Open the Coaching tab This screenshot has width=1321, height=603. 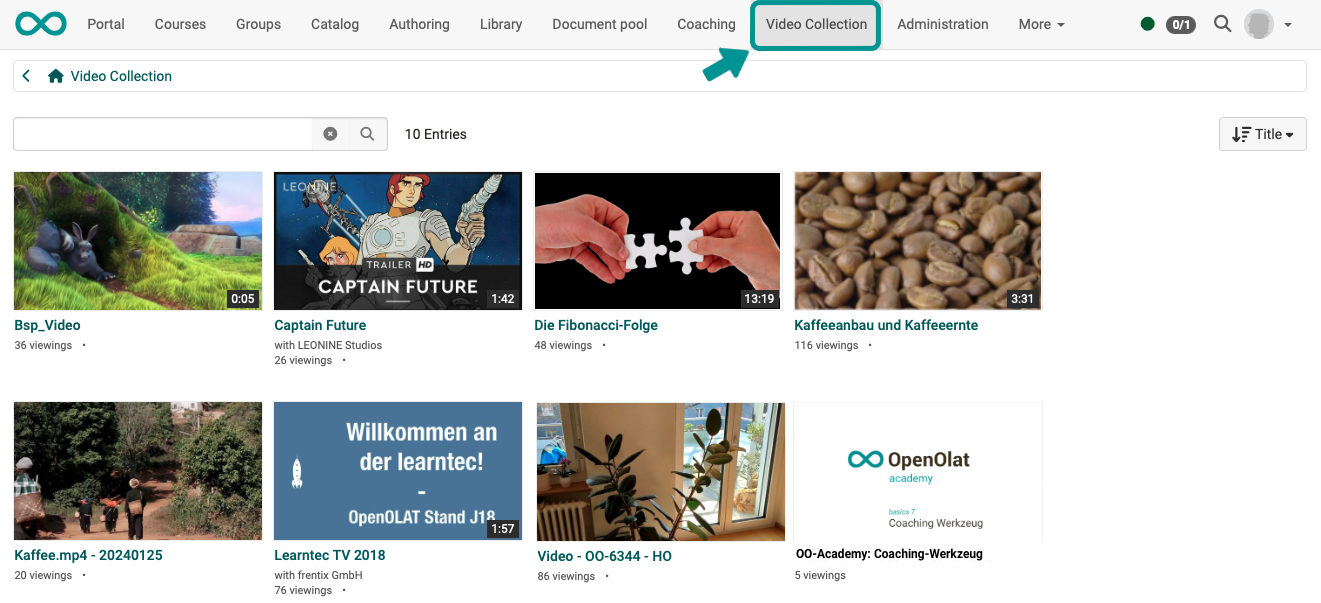tap(706, 24)
